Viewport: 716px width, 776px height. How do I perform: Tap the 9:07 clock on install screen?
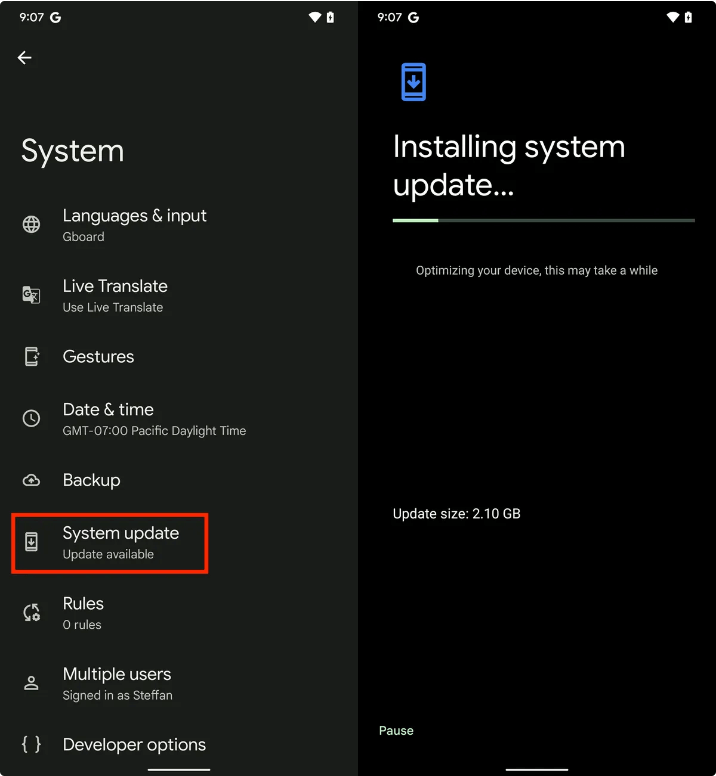(x=389, y=17)
